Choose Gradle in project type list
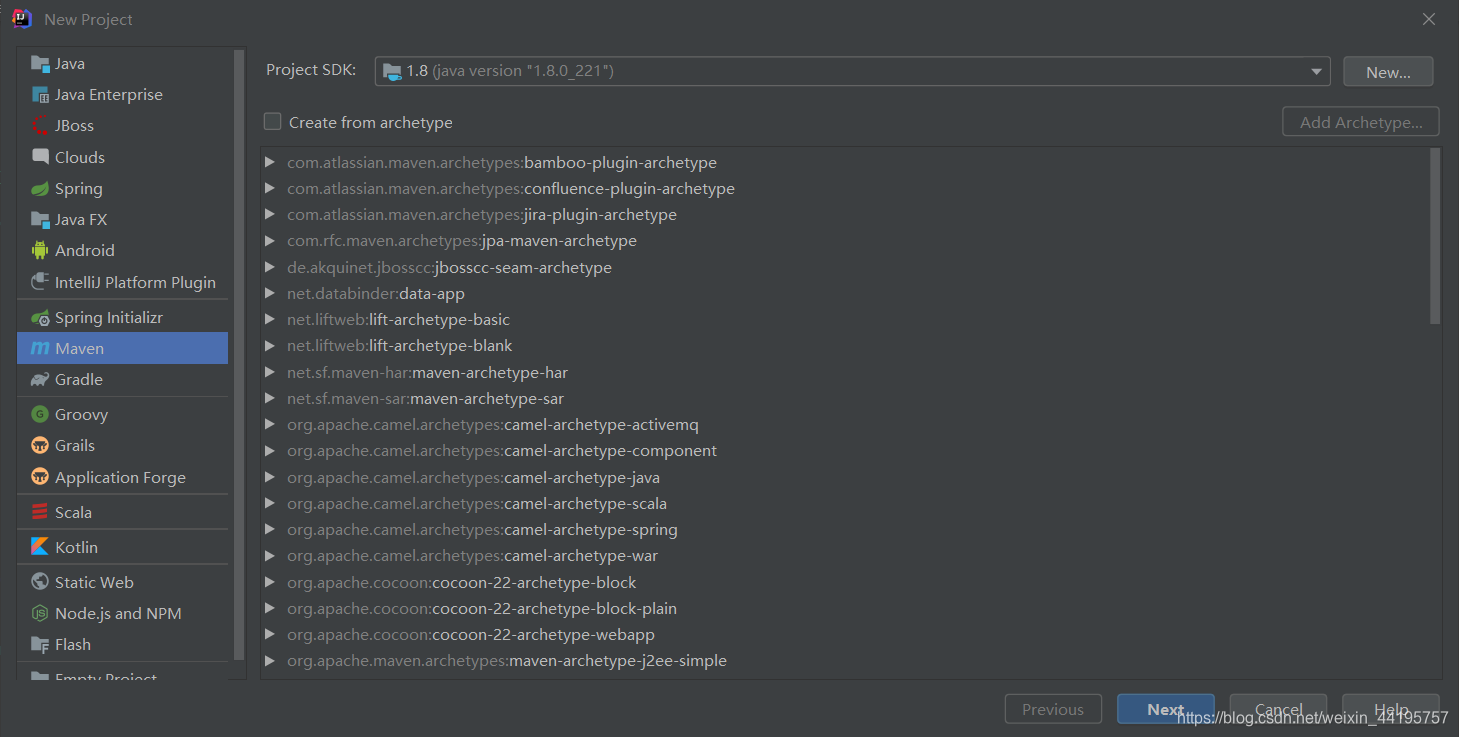Screen dimensions: 1459x737 pos(122,380)
